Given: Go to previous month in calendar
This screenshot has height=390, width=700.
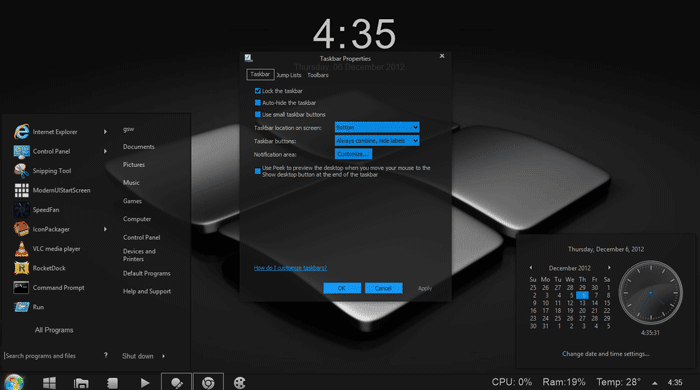Looking at the screenshot, I should coord(531,268).
